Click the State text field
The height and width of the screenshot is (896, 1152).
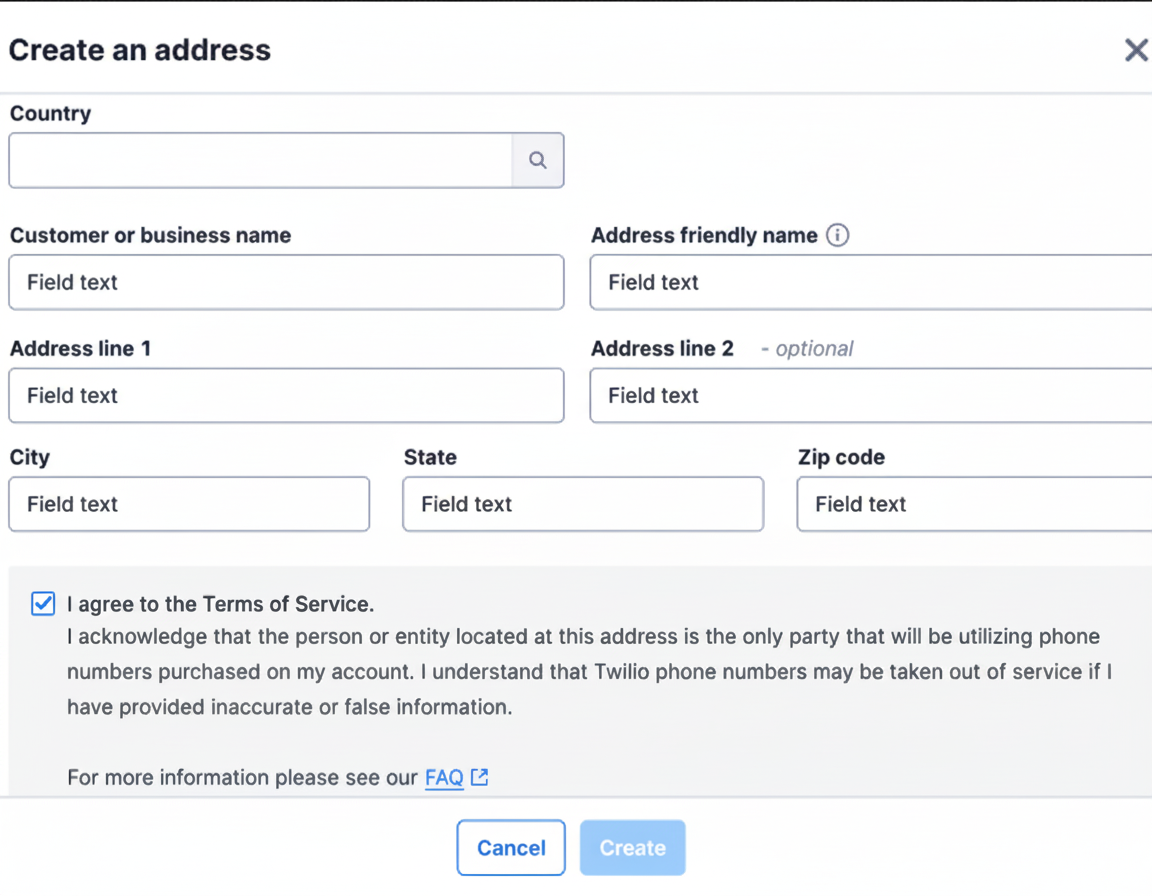coord(583,504)
